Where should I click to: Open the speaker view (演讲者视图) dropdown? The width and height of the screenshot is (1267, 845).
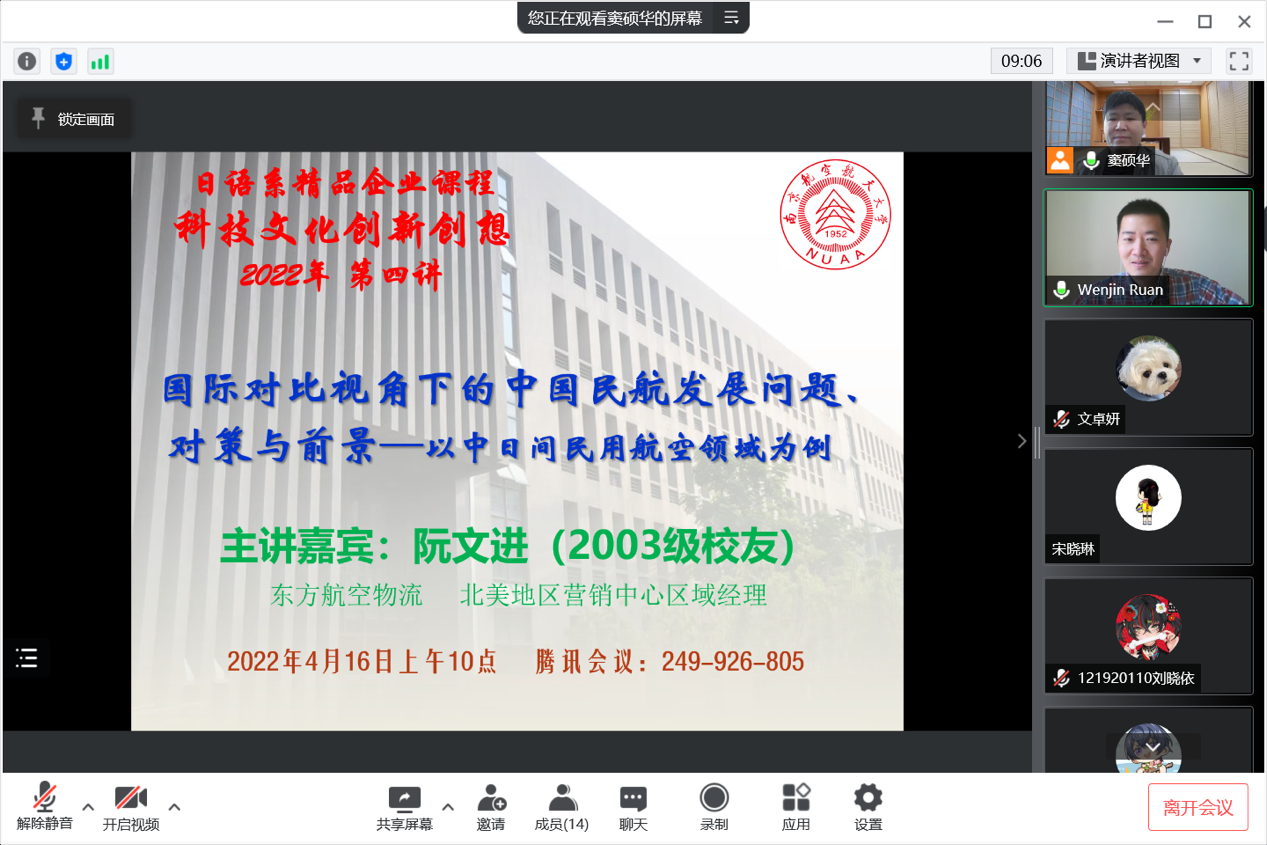click(1139, 61)
